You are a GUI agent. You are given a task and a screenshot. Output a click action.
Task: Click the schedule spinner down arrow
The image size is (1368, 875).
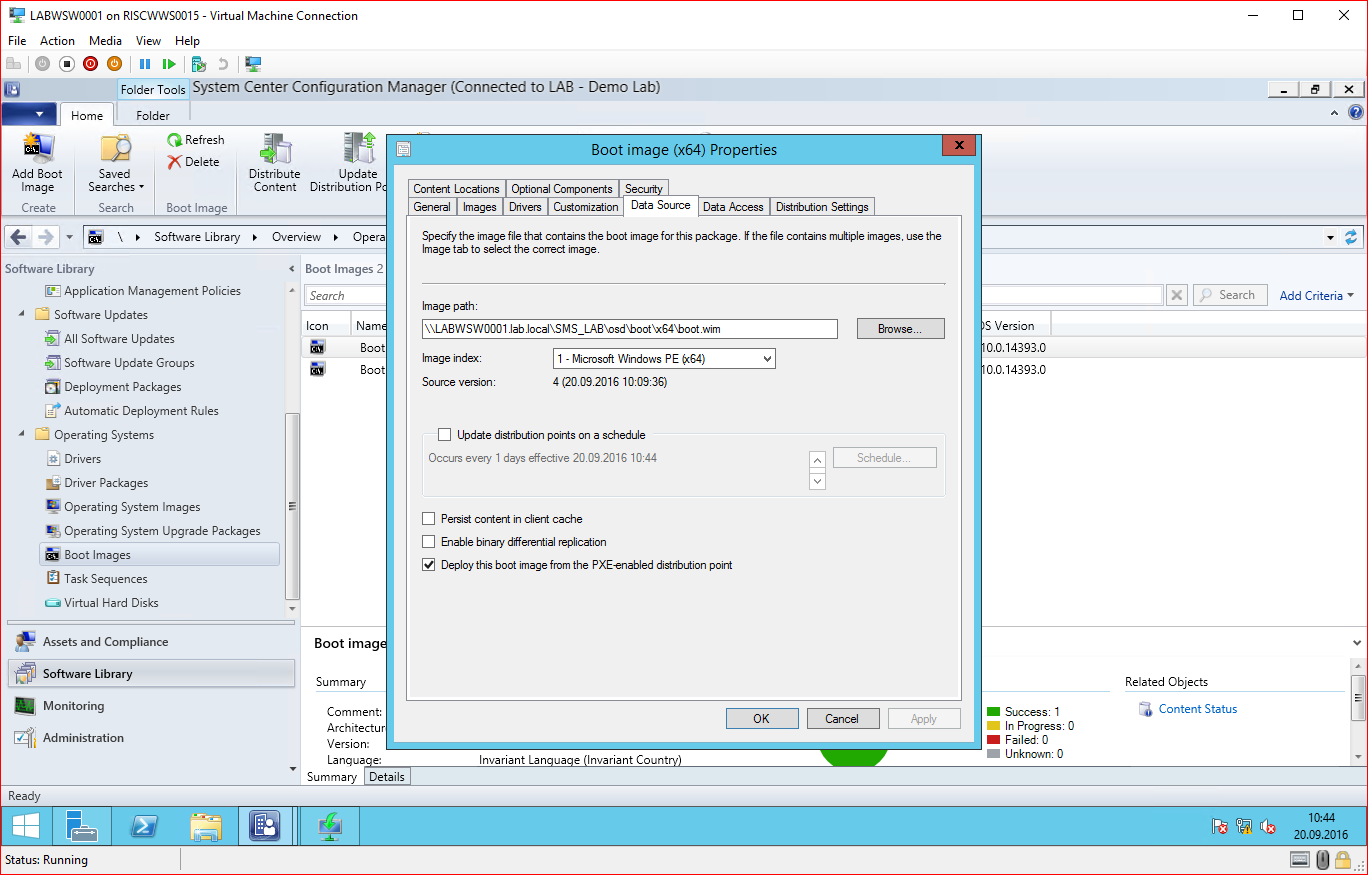pyautogui.click(x=817, y=481)
